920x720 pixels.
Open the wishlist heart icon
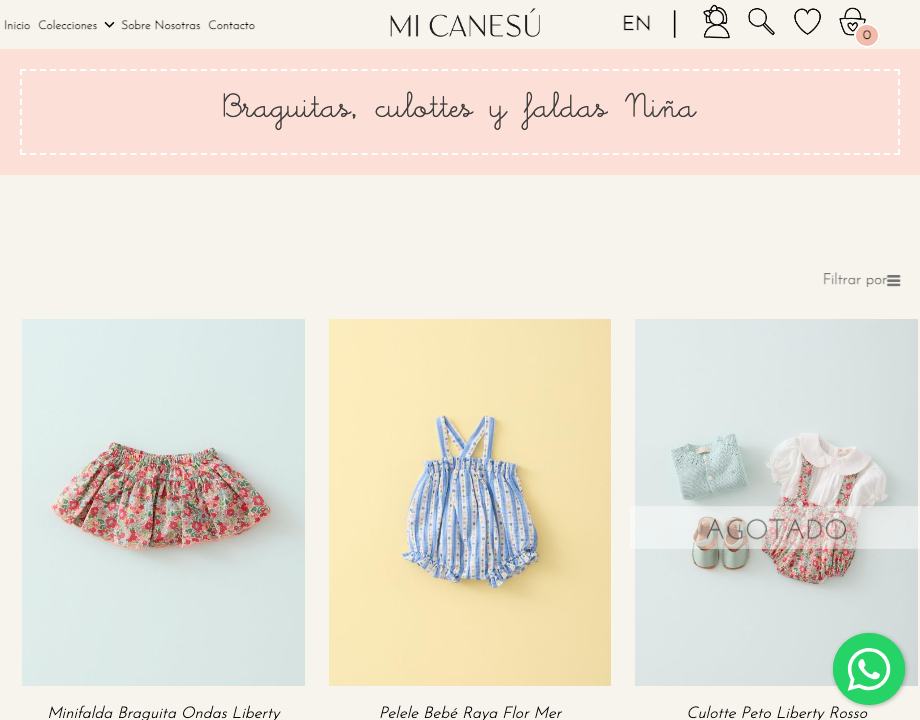(x=807, y=22)
